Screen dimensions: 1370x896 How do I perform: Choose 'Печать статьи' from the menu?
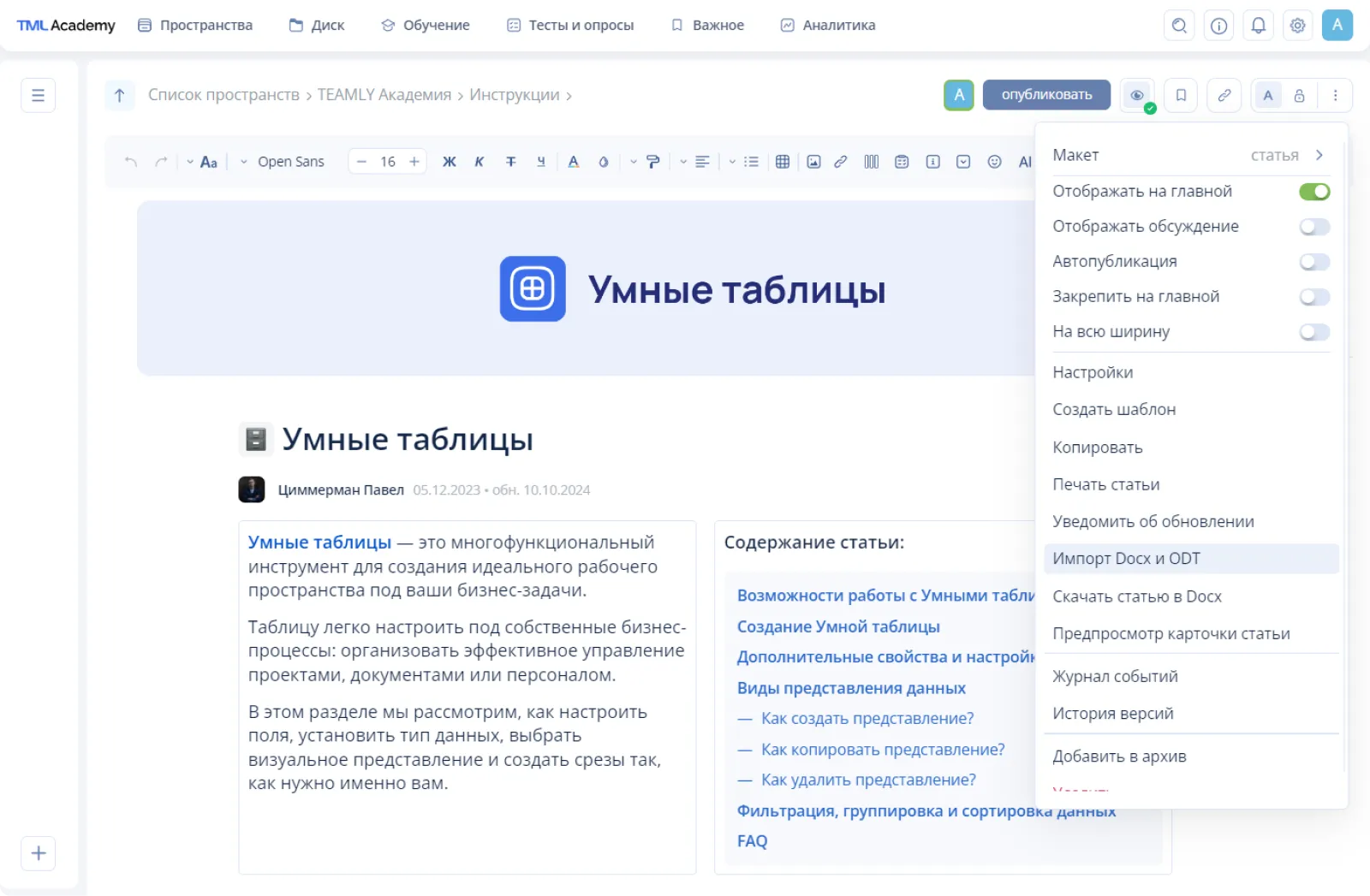[x=1191, y=484]
